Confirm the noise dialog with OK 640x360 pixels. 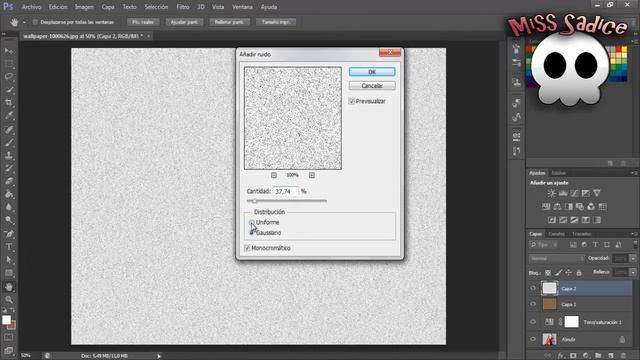point(372,72)
